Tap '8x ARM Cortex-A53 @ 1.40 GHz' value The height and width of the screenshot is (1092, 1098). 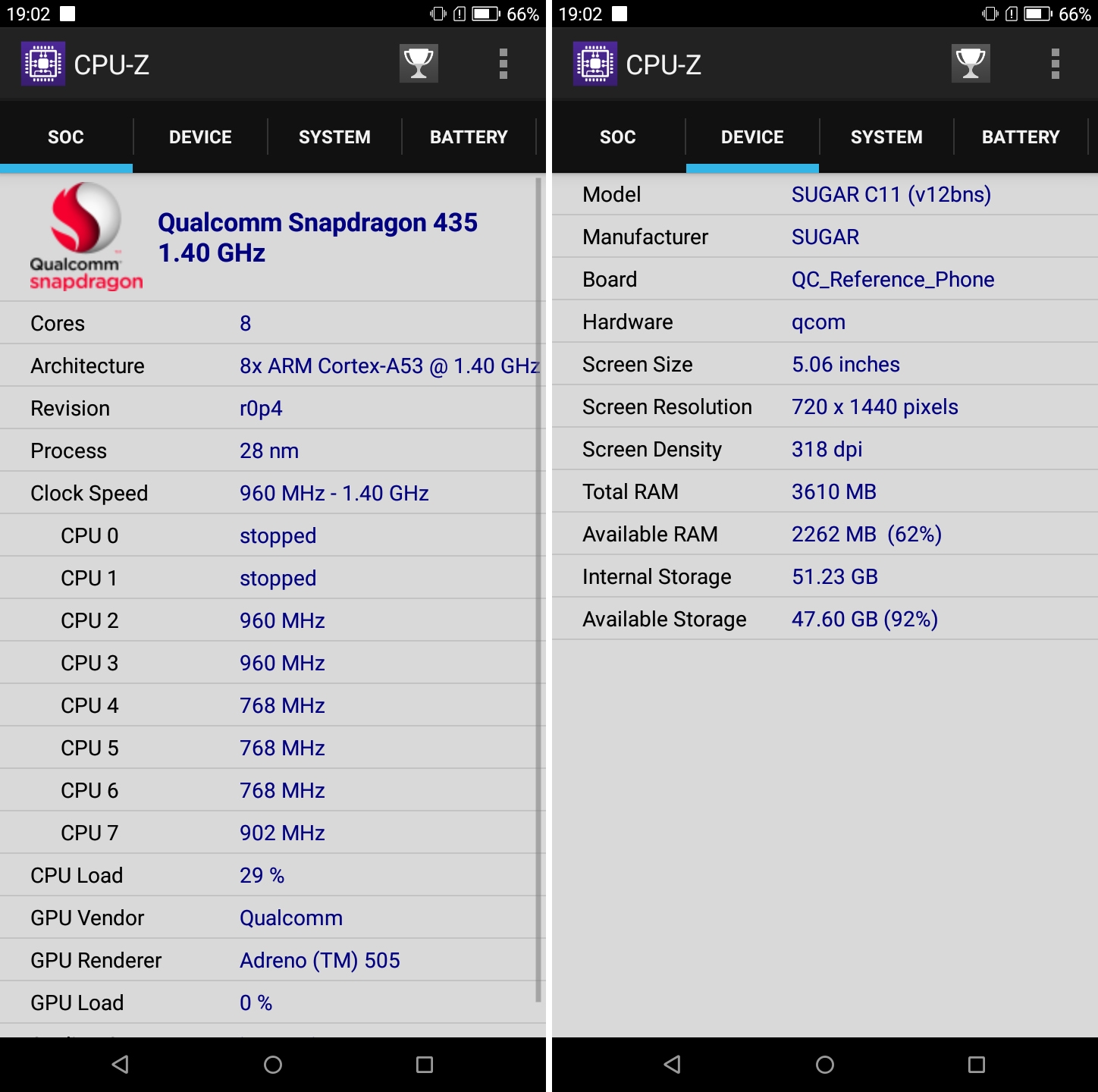[390, 366]
